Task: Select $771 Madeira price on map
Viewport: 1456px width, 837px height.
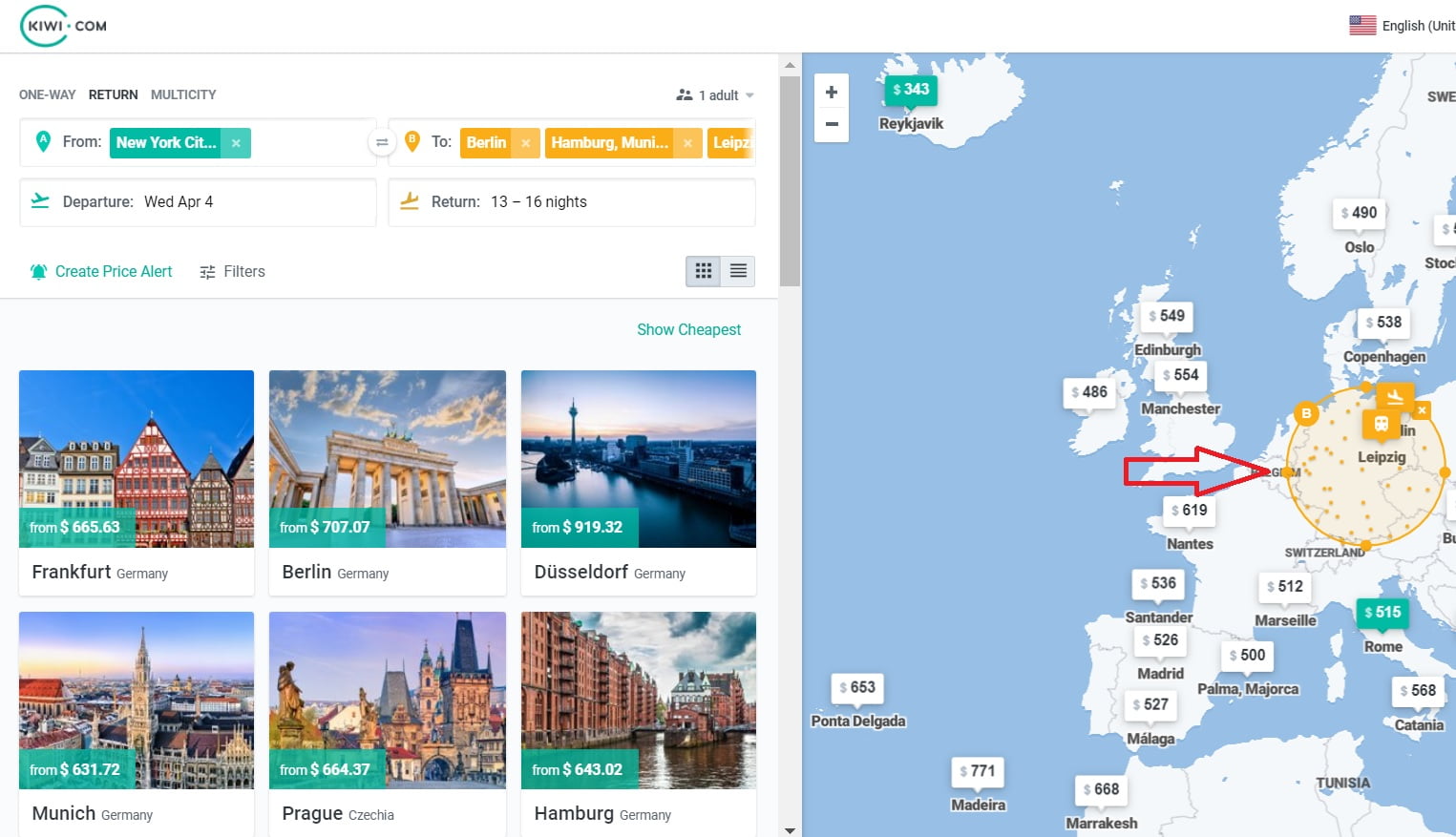Action: (978, 772)
